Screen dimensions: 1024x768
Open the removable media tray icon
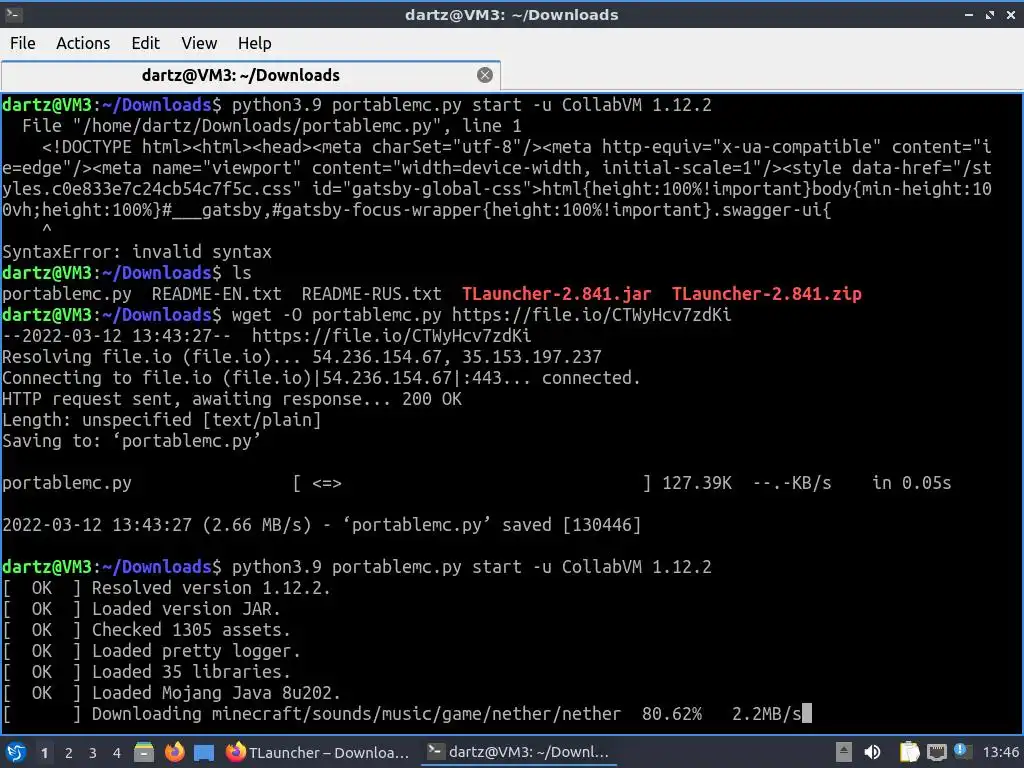844,752
